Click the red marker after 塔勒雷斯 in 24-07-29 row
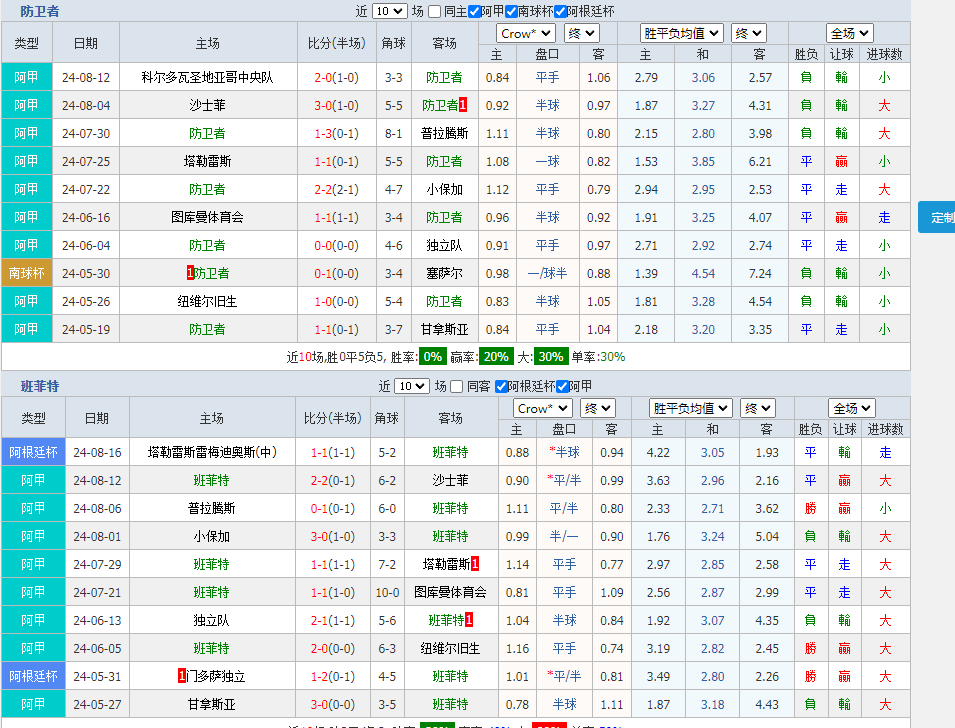The width and height of the screenshot is (955, 728). click(476, 563)
